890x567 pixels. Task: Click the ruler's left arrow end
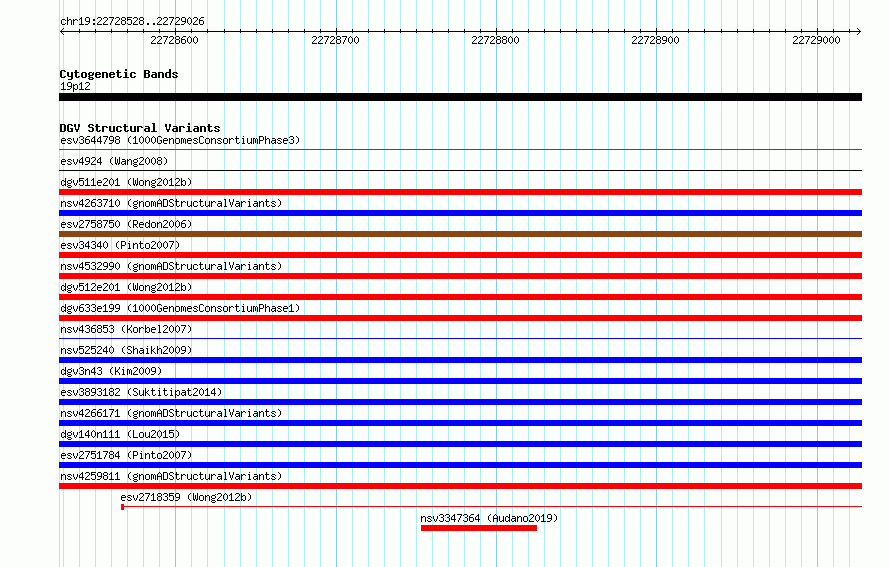tap(62, 31)
